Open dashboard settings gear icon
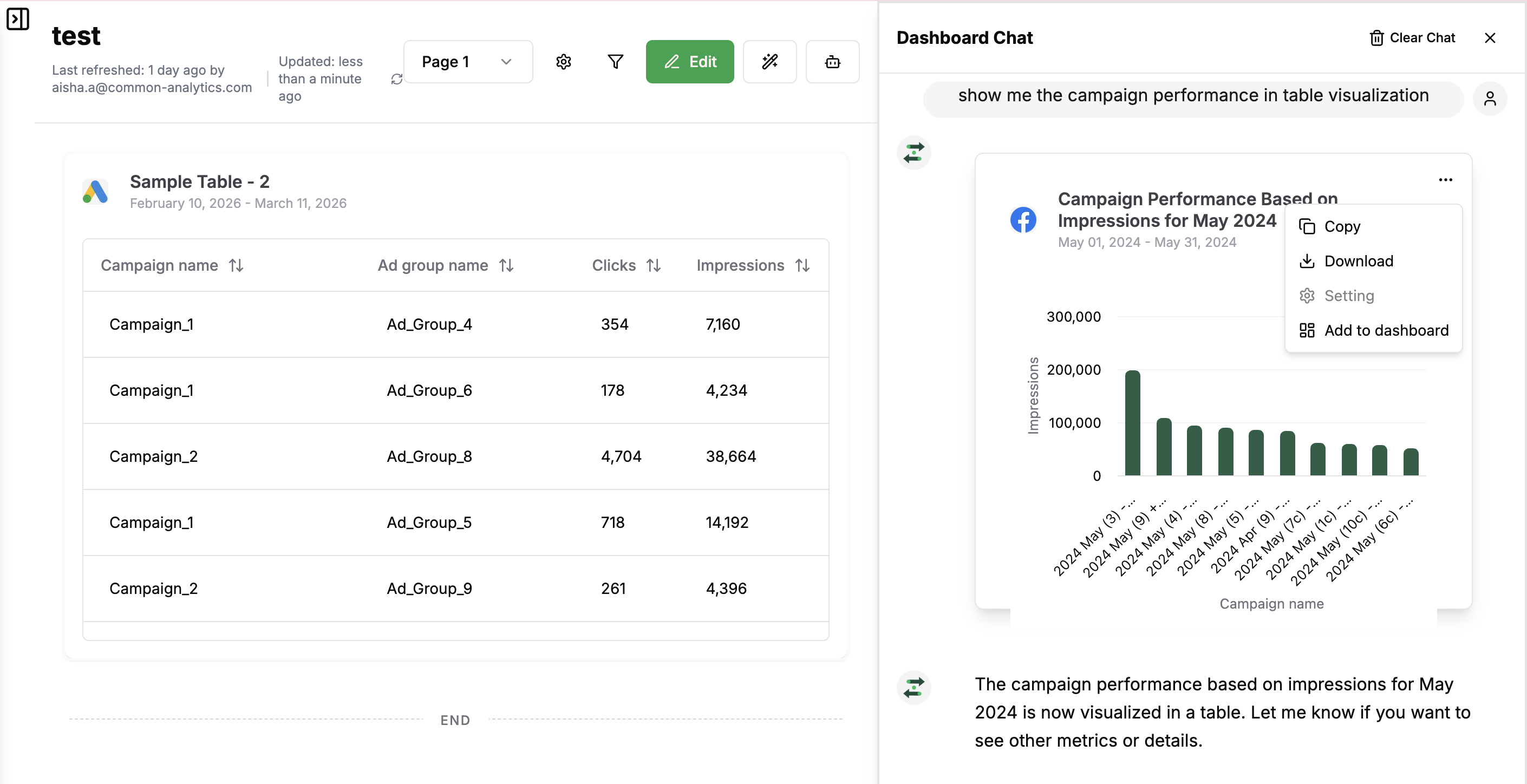1527x784 pixels. pyautogui.click(x=563, y=62)
